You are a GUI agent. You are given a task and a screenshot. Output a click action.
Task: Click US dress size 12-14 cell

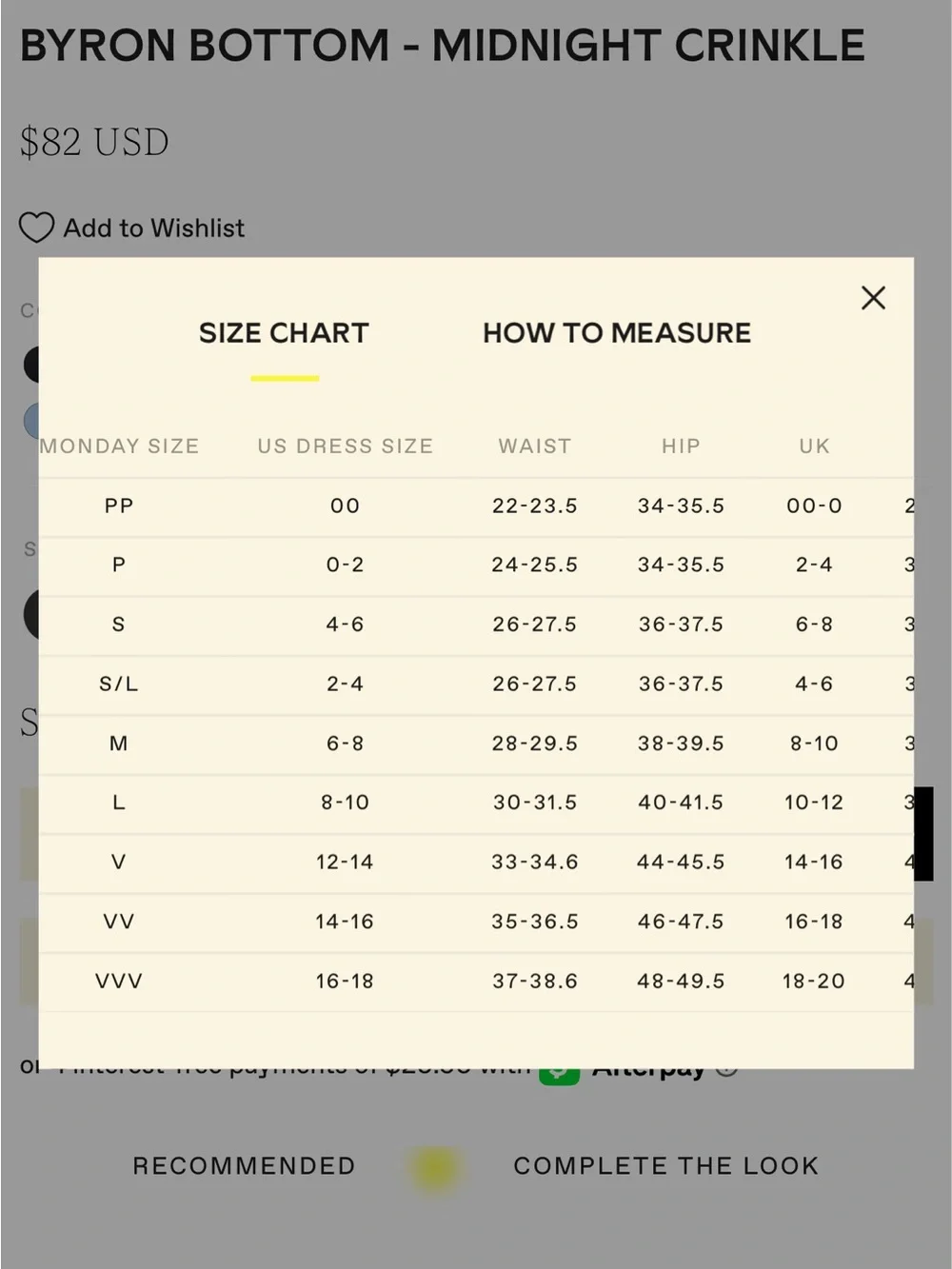point(345,863)
